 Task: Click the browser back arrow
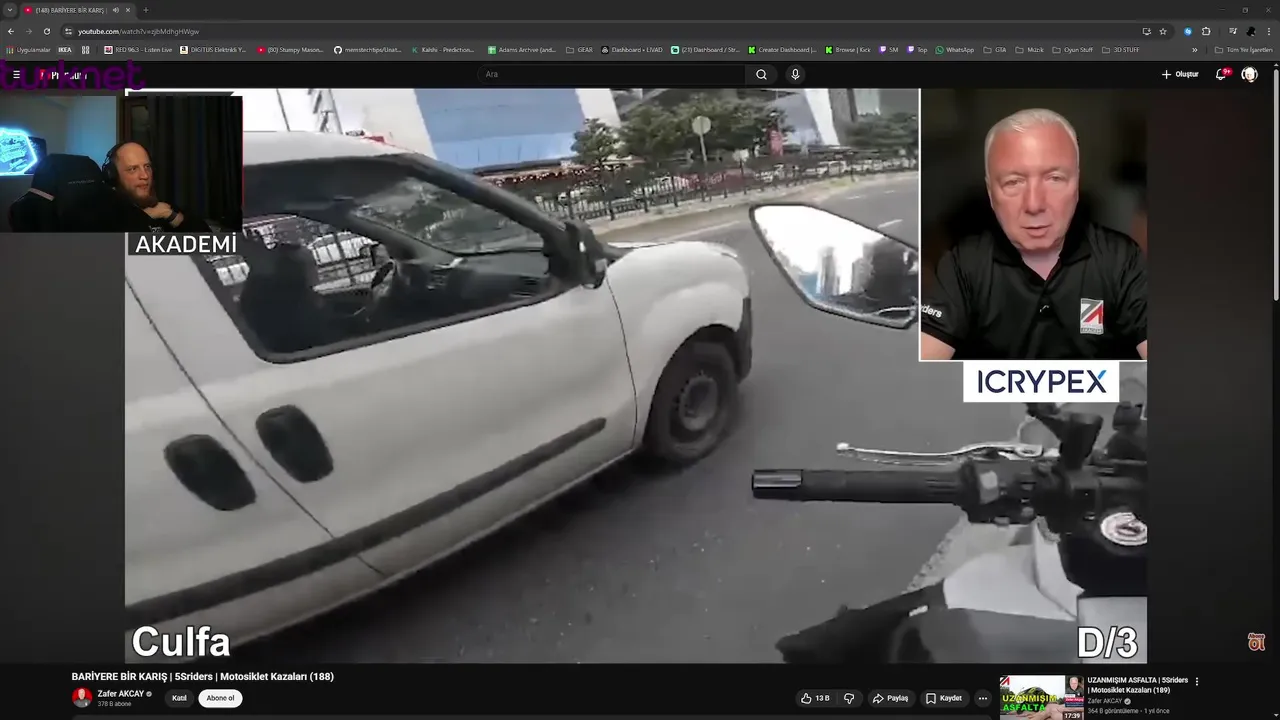[x=11, y=31]
